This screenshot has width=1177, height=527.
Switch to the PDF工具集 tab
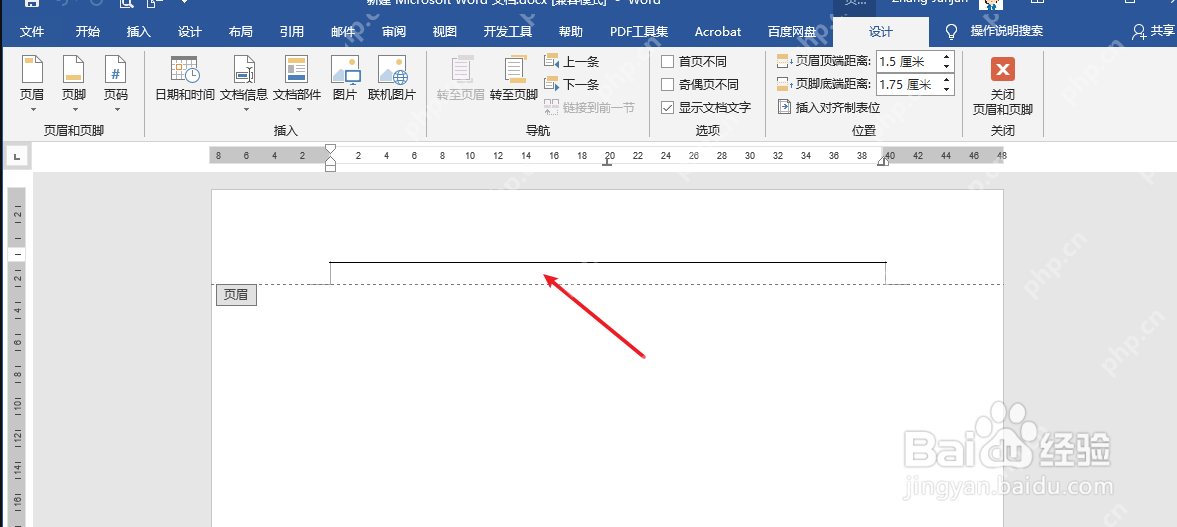[x=639, y=32]
